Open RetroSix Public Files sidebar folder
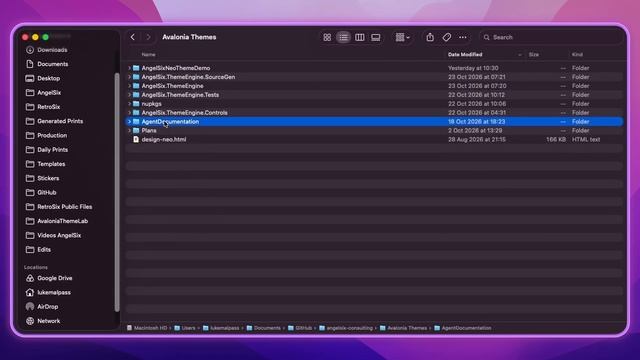Viewport: 640px width, 360px height. [x=64, y=207]
